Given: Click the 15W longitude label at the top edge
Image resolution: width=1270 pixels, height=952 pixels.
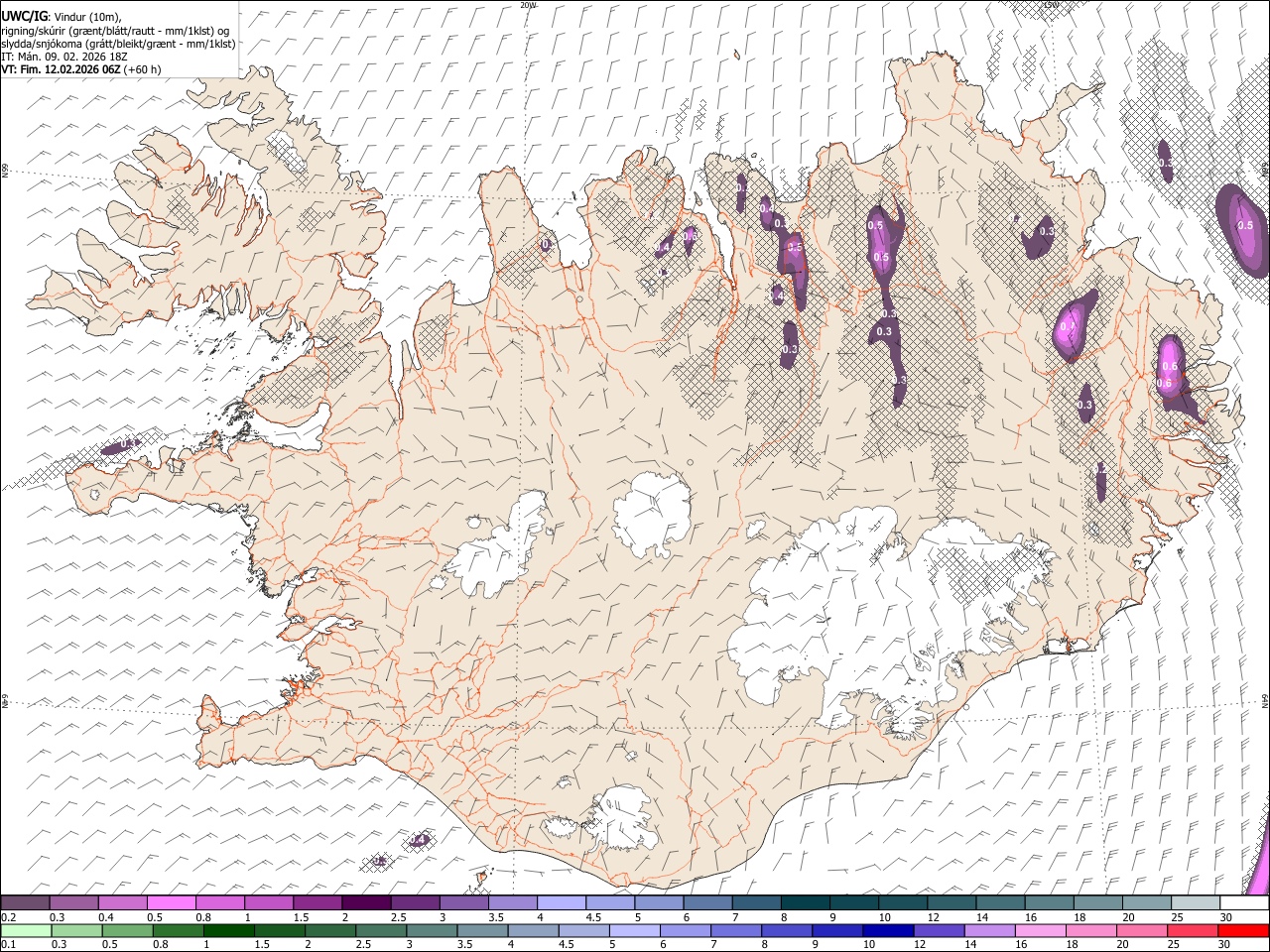Looking at the screenshot, I should click(1052, 5).
